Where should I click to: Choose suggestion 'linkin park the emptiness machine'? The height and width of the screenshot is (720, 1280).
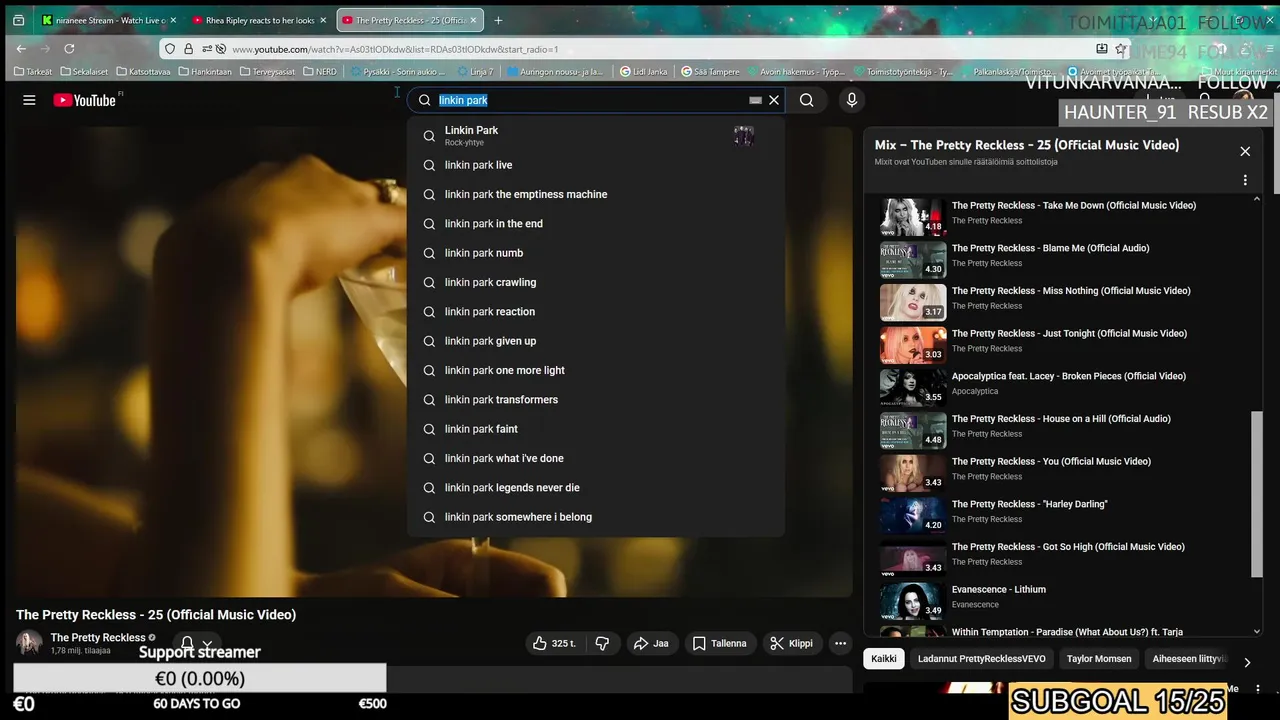click(x=596, y=194)
